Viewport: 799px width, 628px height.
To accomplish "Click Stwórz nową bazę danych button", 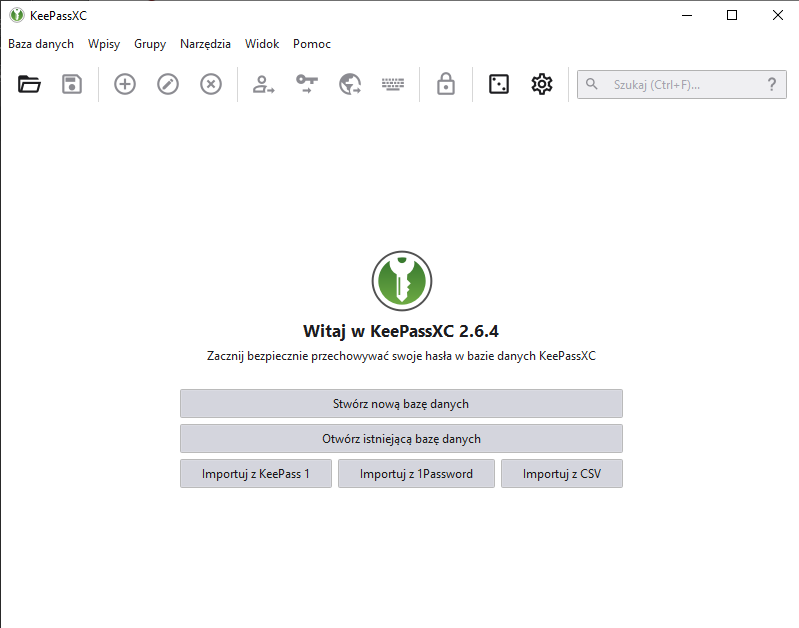I will [x=401, y=404].
